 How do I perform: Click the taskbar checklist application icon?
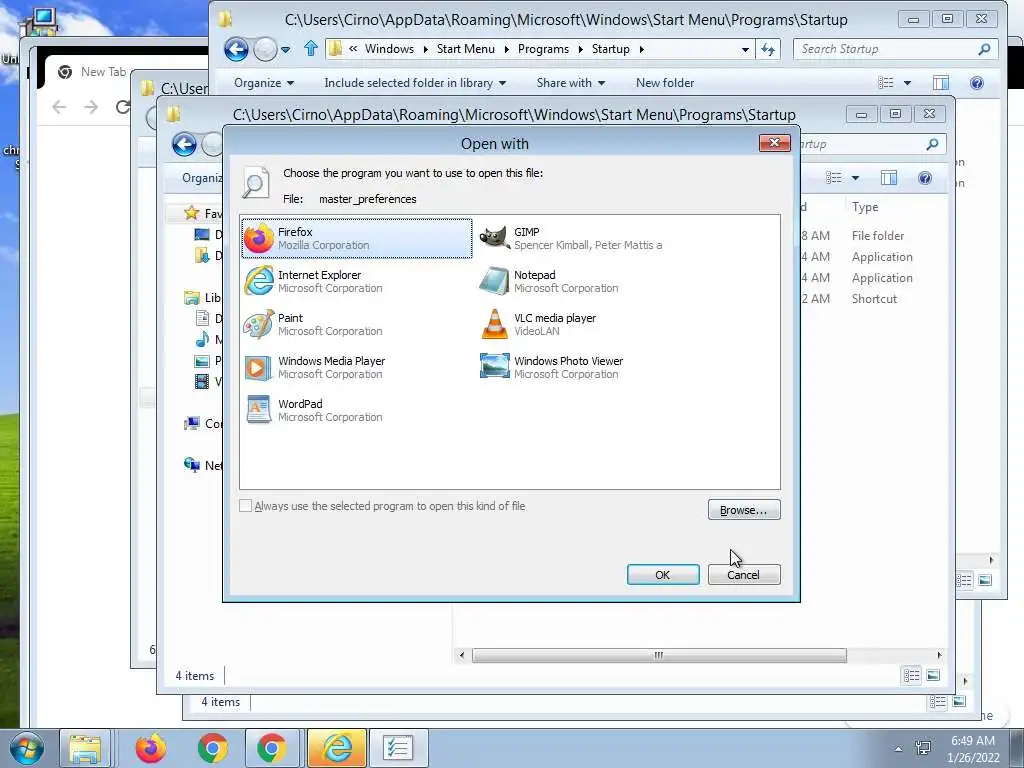(398, 748)
